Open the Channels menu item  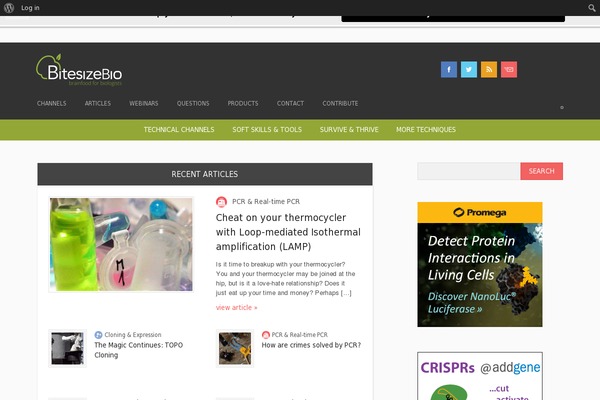[52, 103]
